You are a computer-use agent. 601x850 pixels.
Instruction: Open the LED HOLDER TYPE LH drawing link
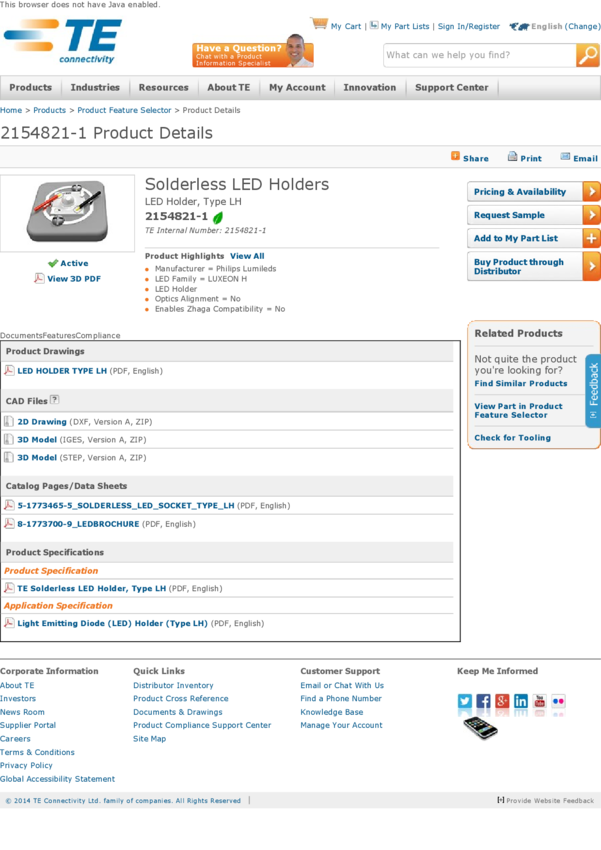[62, 371]
